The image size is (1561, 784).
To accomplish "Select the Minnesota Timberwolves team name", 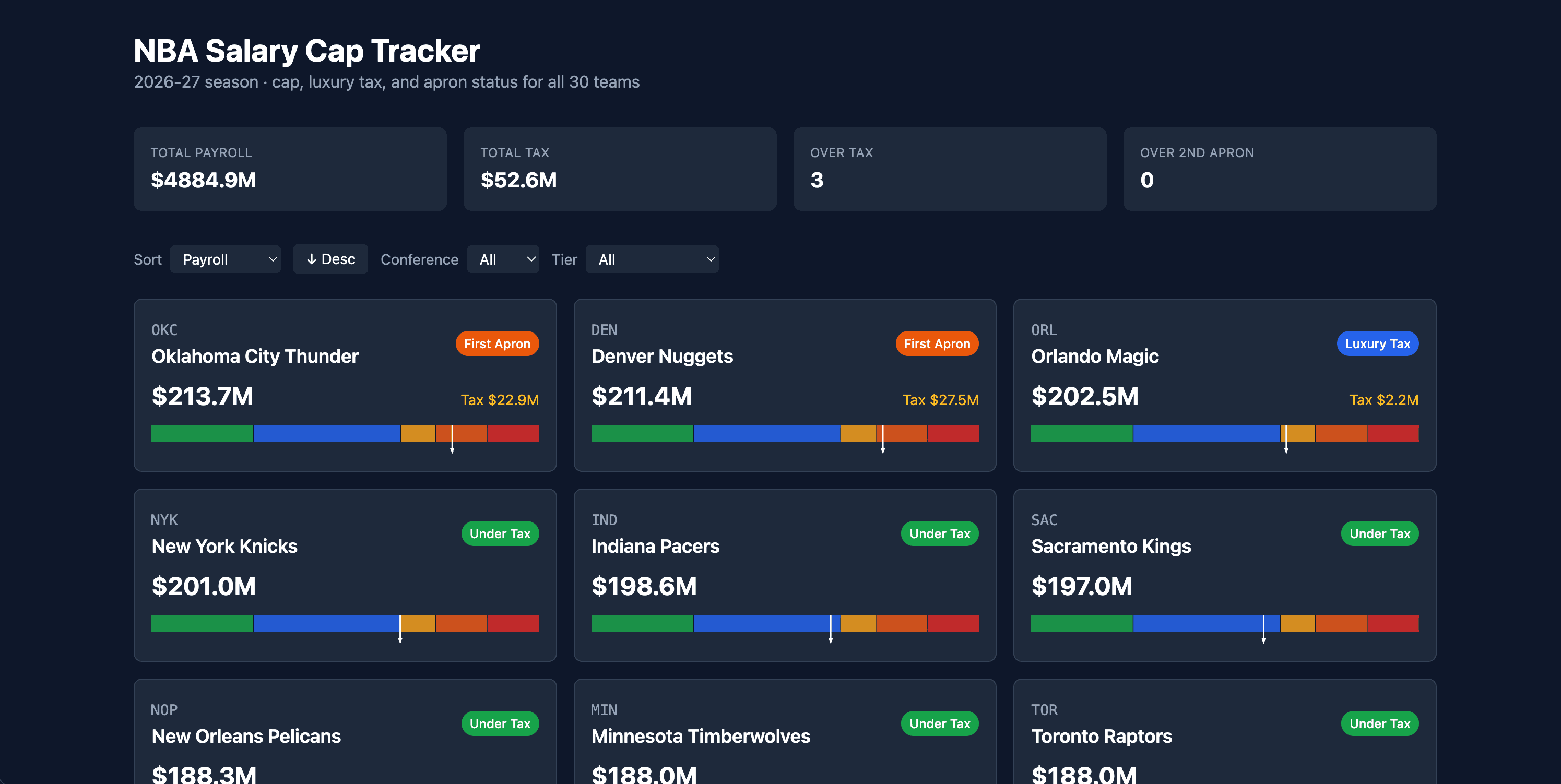I will [701, 736].
